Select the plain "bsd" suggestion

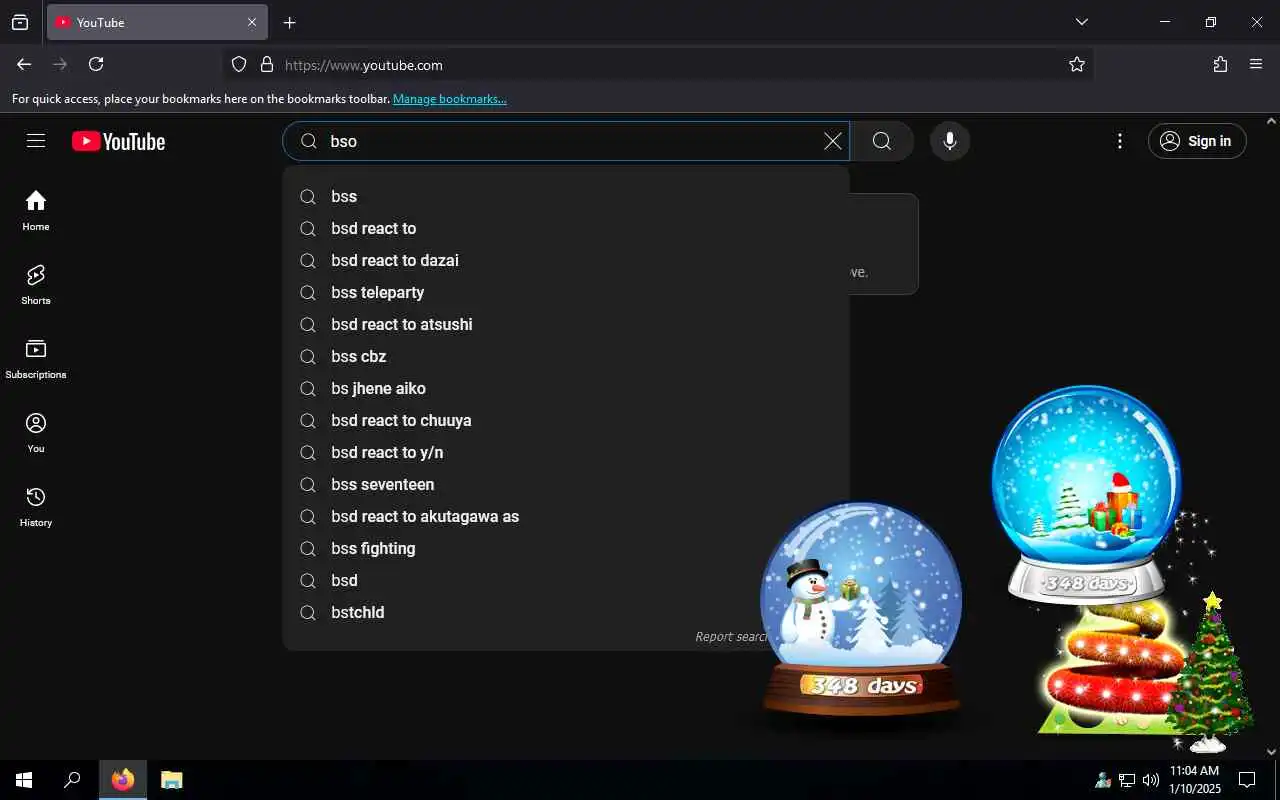tap(566, 581)
